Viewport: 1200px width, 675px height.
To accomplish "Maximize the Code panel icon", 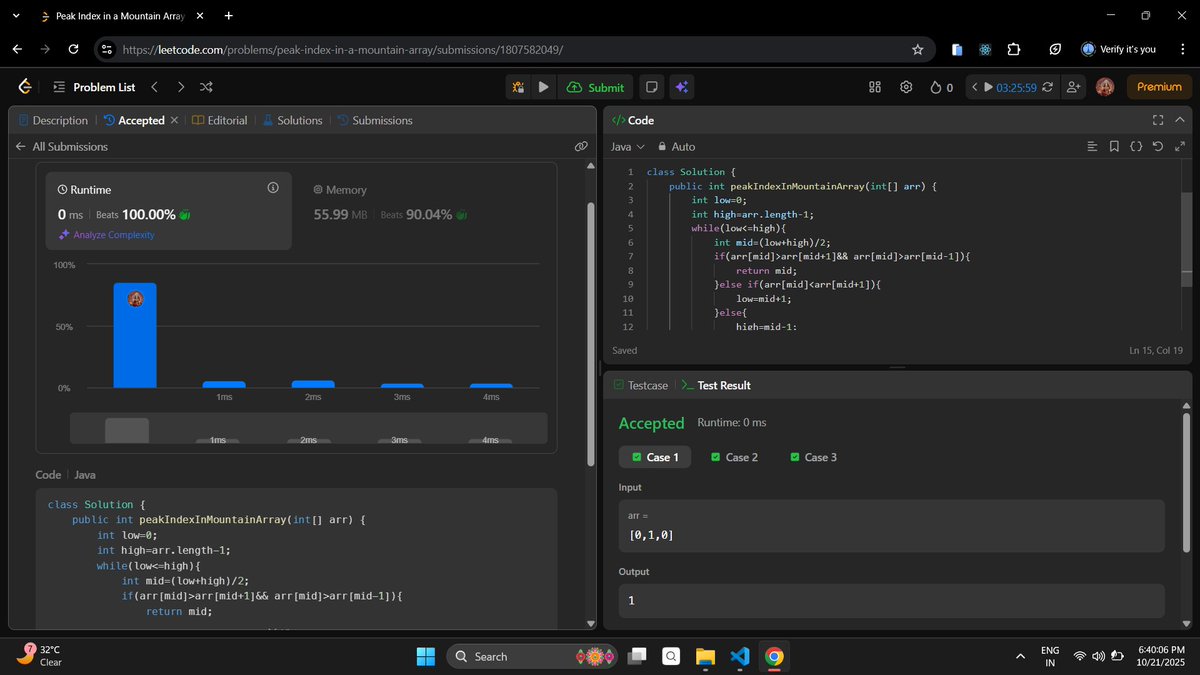I will pyautogui.click(x=1158, y=120).
